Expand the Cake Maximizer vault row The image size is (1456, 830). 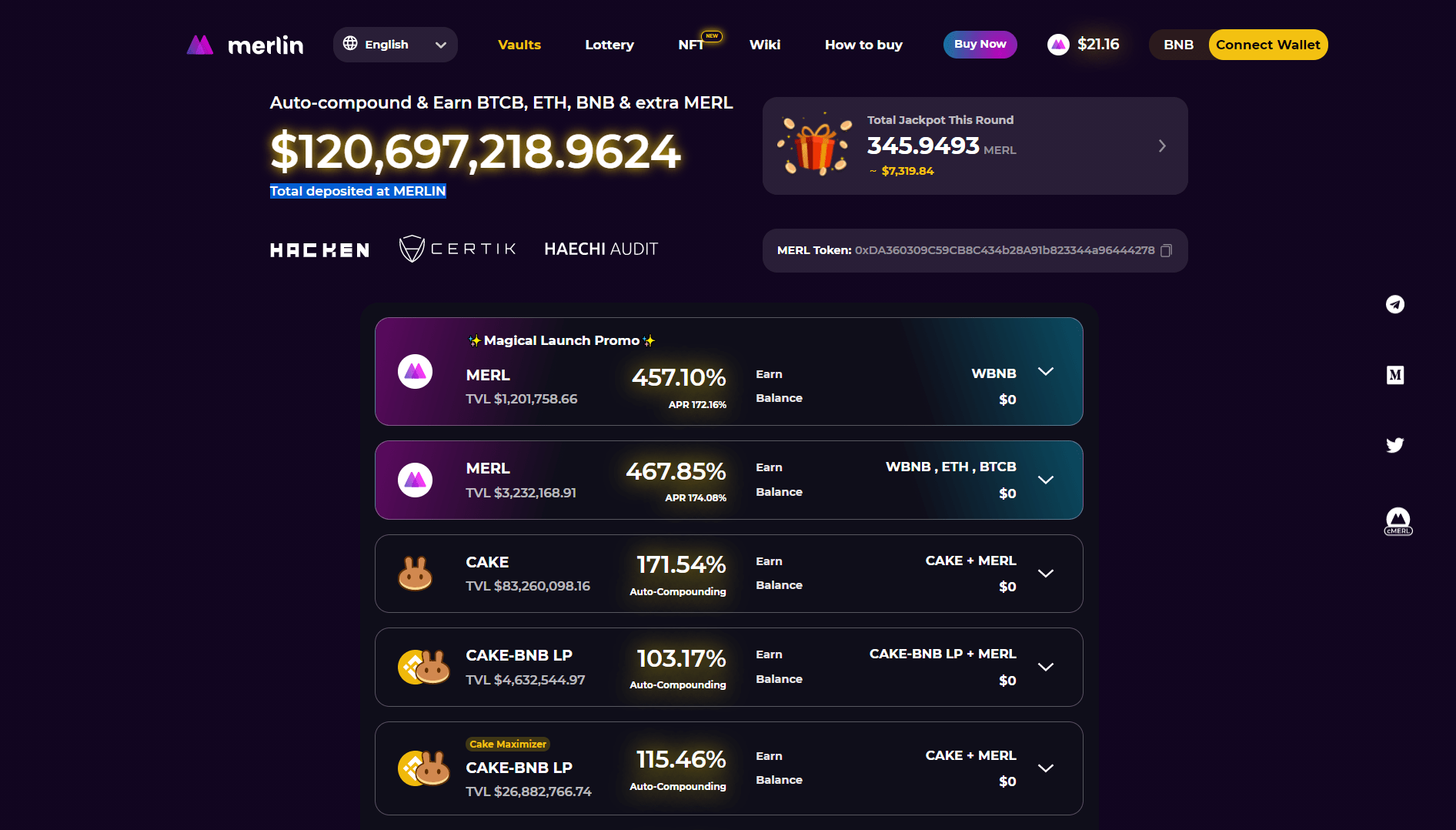[1045, 768]
